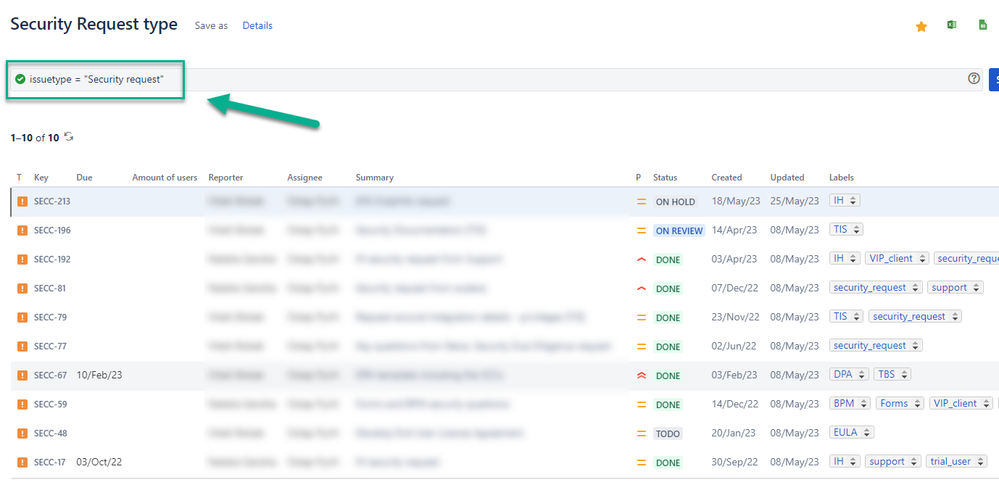Image resolution: width=999 pixels, height=490 pixels.
Task: Refresh the search results icon
Action: pyautogui.click(x=69, y=137)
